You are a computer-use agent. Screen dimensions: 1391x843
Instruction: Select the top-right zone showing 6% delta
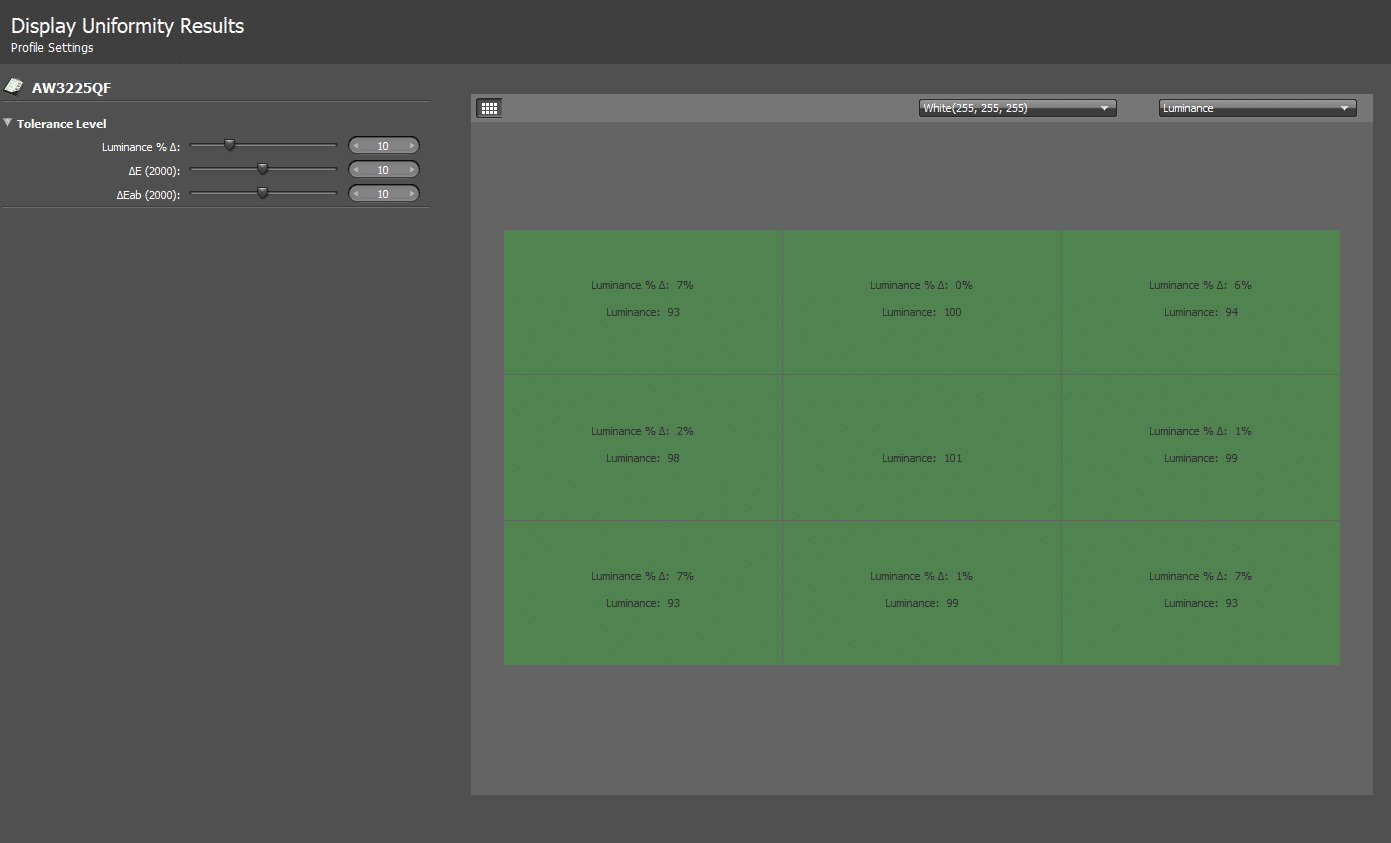point(1200,301)
